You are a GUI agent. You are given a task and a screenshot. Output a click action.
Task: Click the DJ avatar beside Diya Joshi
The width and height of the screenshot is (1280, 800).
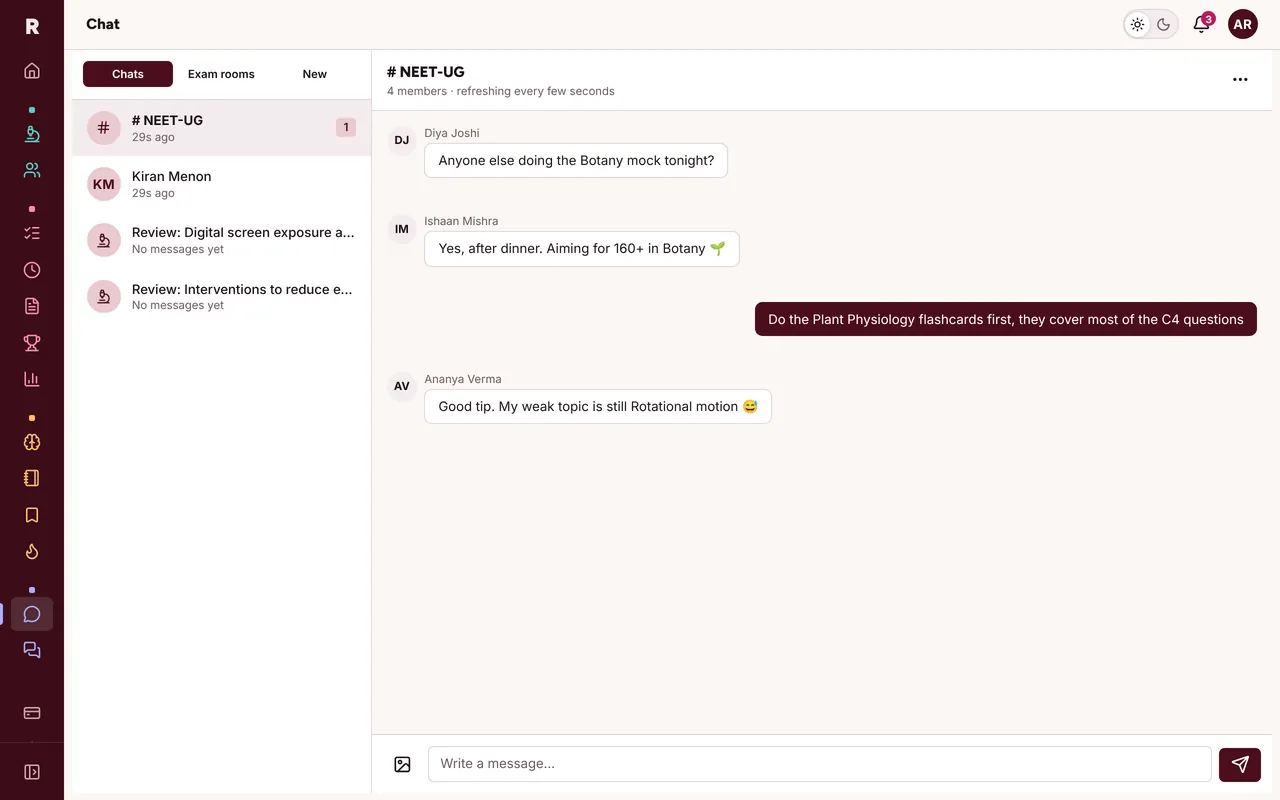[x=402, y=140]
